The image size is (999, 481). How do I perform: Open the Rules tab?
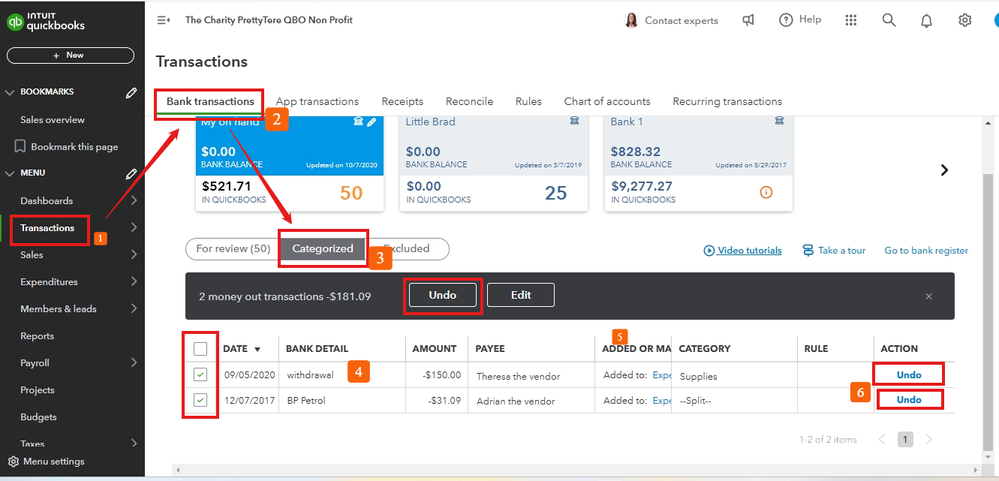pyautogui.click(x=529, y=101)
